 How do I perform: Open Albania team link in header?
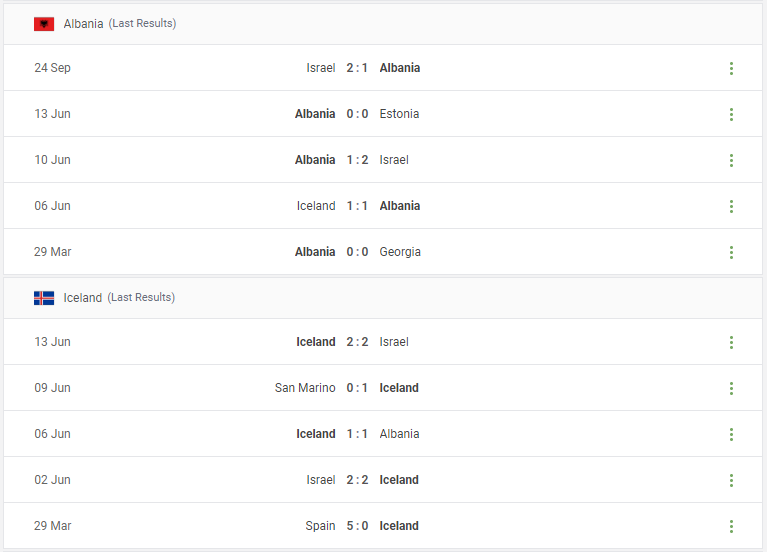(x=83, y=23)
